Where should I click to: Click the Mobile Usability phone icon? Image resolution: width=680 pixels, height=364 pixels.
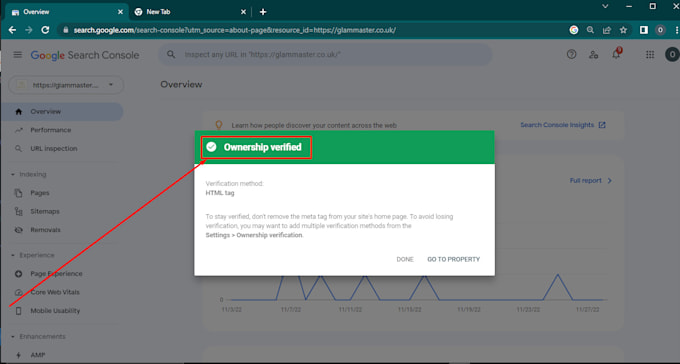pyautogui.click(x=18, y=311)
